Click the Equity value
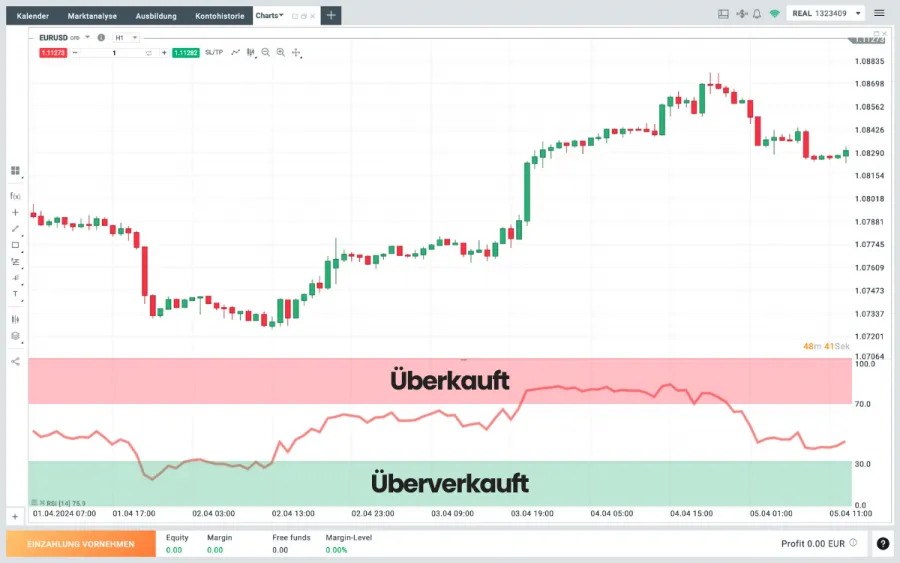The image size is (900, 563). pyautogui.click(x=174, y=550)
